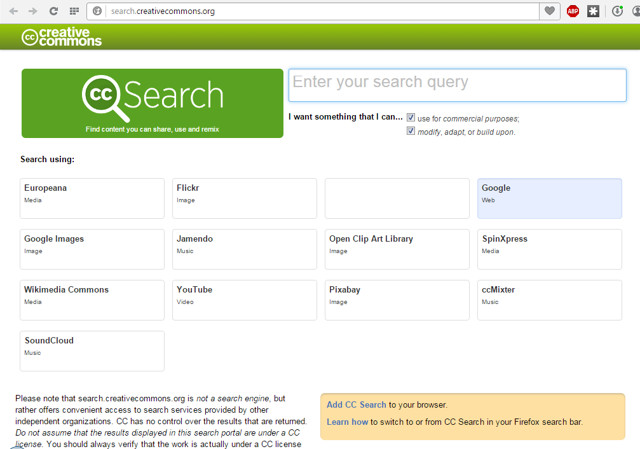640x449 pixels.
Task: Click the heart bookmark icon
Action: [550, 11]
